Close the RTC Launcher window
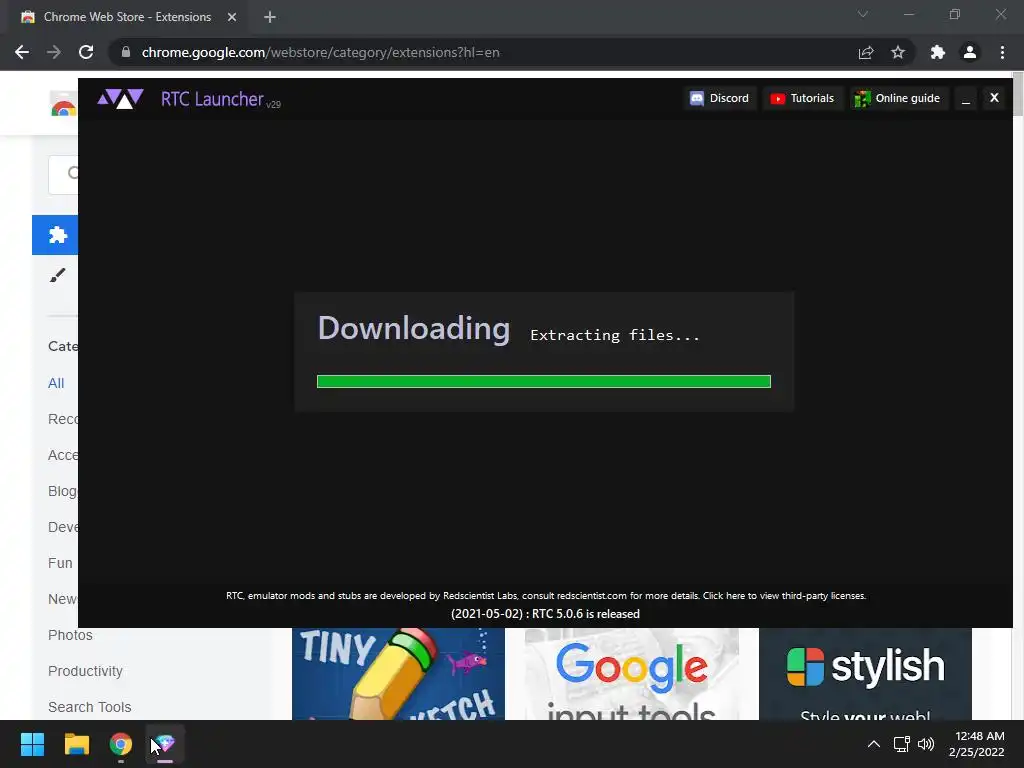1024x768 pixels. (x=994, y=98)
